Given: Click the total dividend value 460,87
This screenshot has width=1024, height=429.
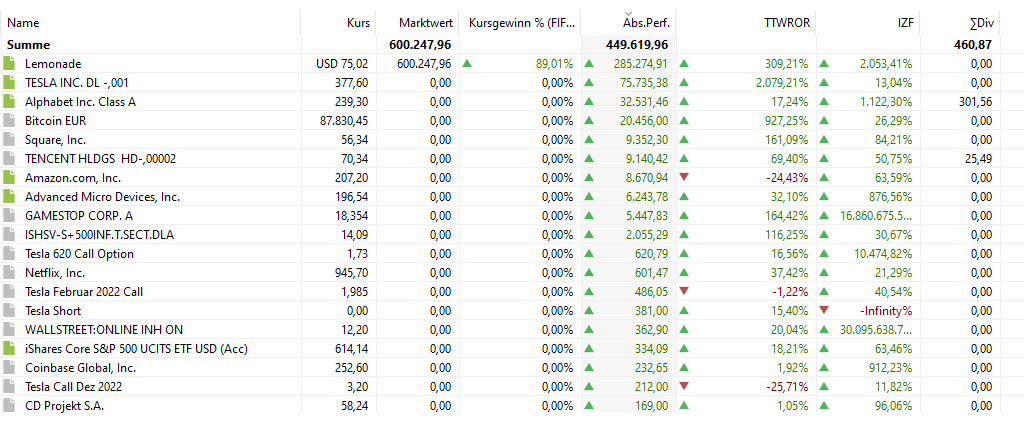Looking at the screenshot, I should [974, 45].
